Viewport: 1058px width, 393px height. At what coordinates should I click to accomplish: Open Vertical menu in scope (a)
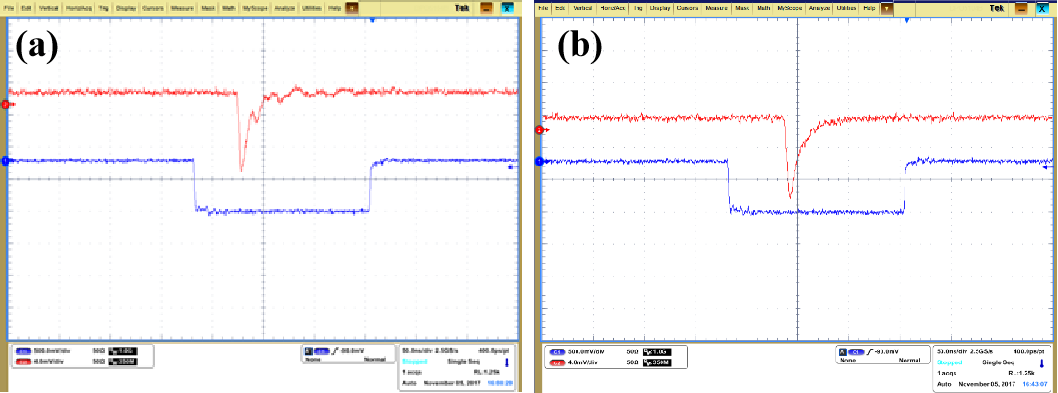[49, 8]
